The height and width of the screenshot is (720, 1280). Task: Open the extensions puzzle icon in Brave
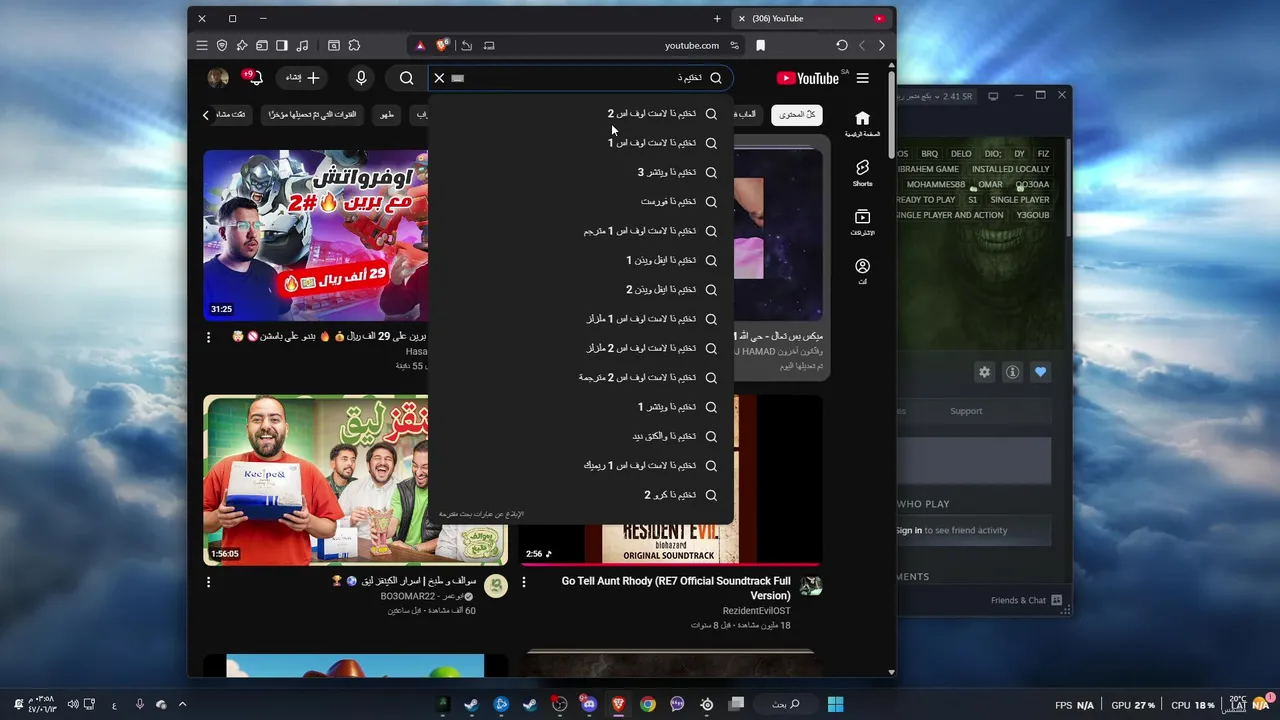pyautogui.click(x=354, y=46)
